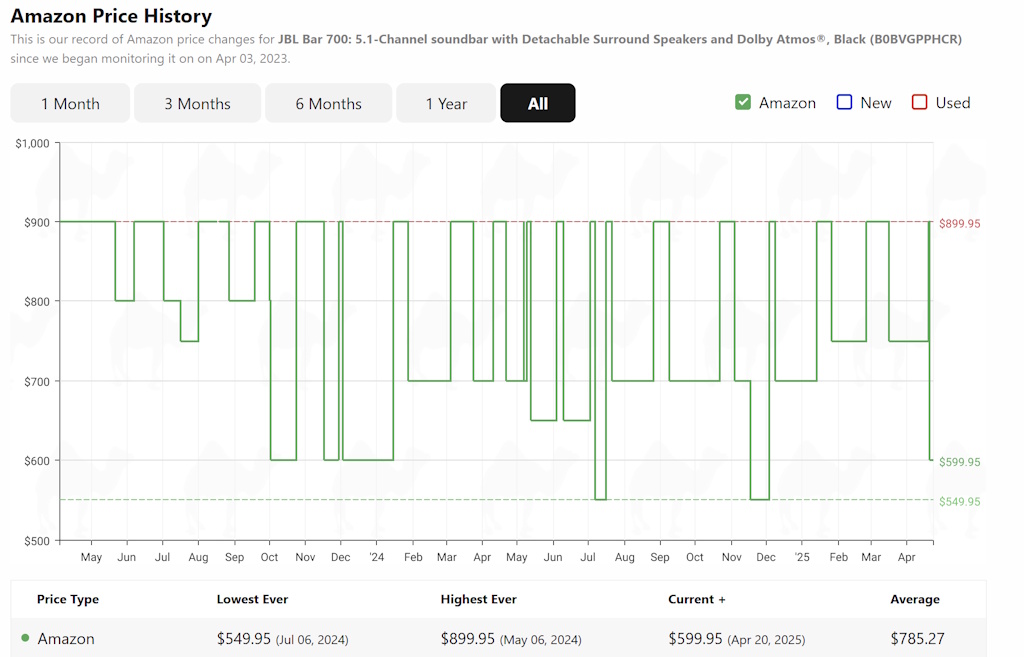This screenshot has height=657, width=1024.
Task: Enable the New price checkbox
Action: click(844, 103)
